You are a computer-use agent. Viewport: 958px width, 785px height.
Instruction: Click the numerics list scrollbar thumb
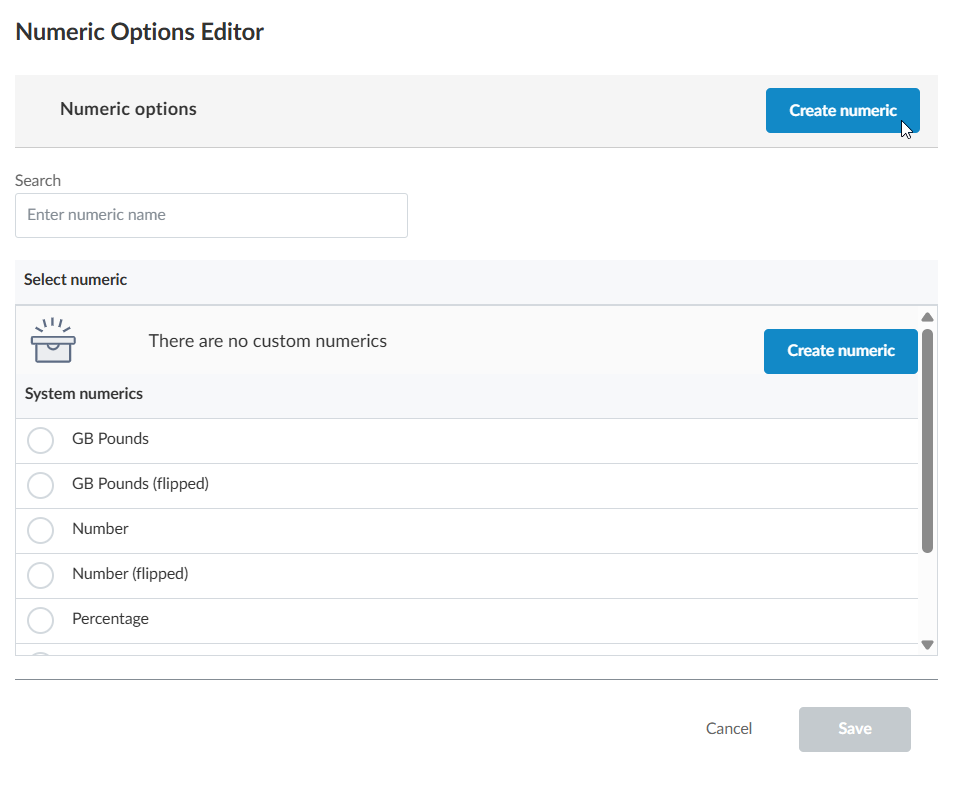click(x=927, y=440)
